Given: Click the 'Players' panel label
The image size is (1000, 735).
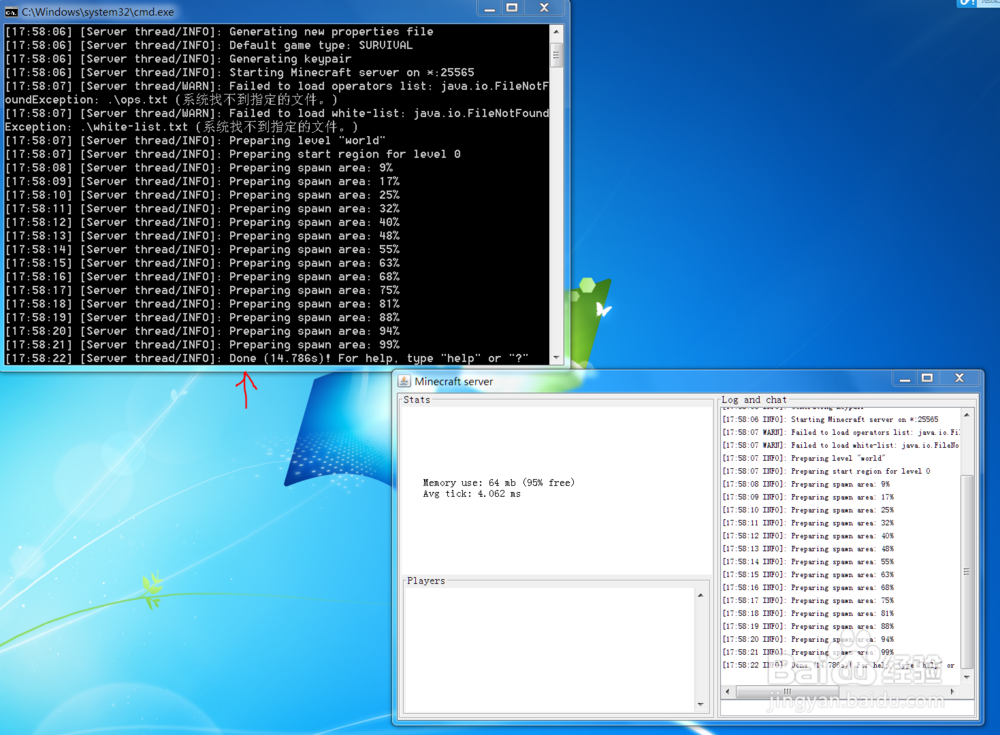Looking at the screenshot, I should 425,581.
